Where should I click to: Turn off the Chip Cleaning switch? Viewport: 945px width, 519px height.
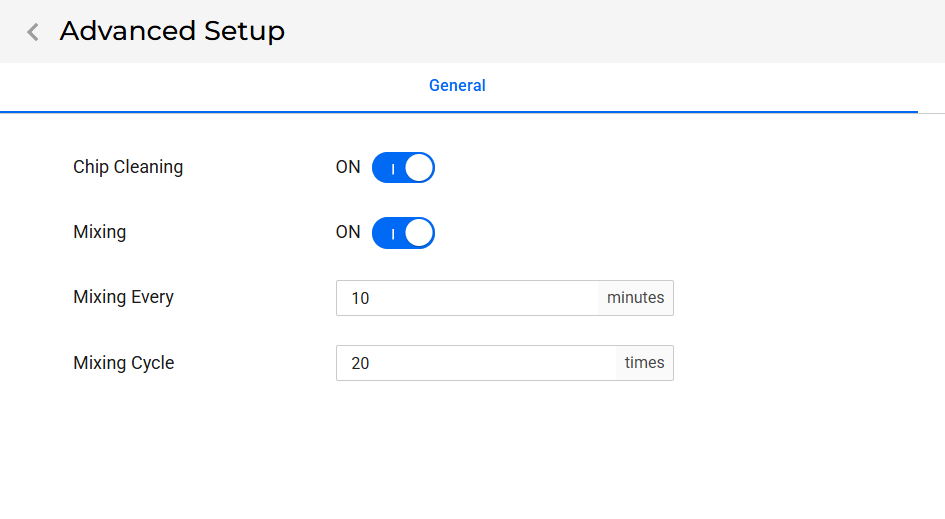tap(403, 168)
